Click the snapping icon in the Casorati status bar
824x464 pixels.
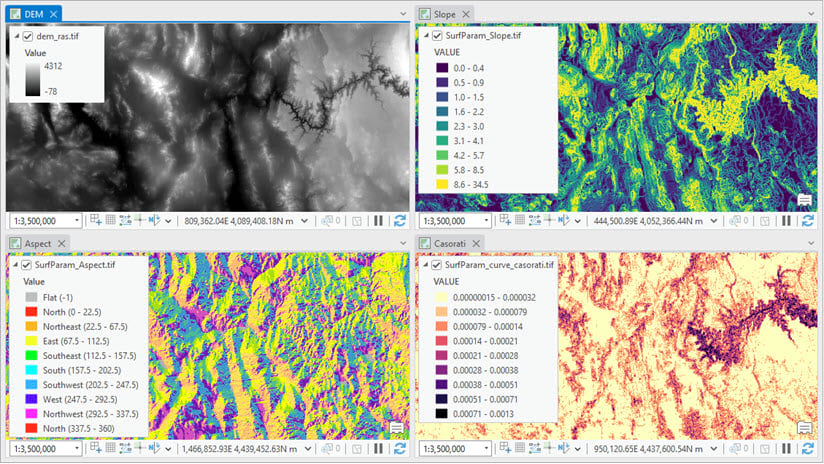pyautogui.click(x=505, y=448)
